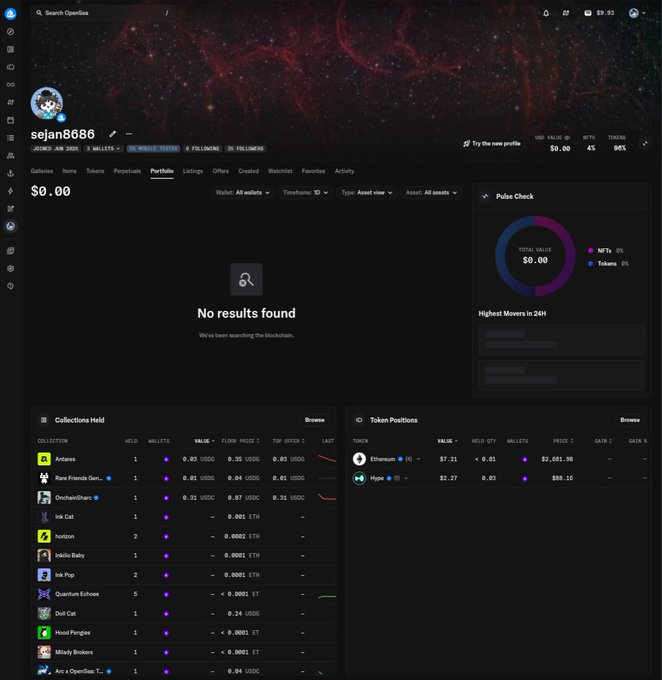662x680 pixels.
Task: Switch to the Favorites tab
Action: click(x=313, y=171)
